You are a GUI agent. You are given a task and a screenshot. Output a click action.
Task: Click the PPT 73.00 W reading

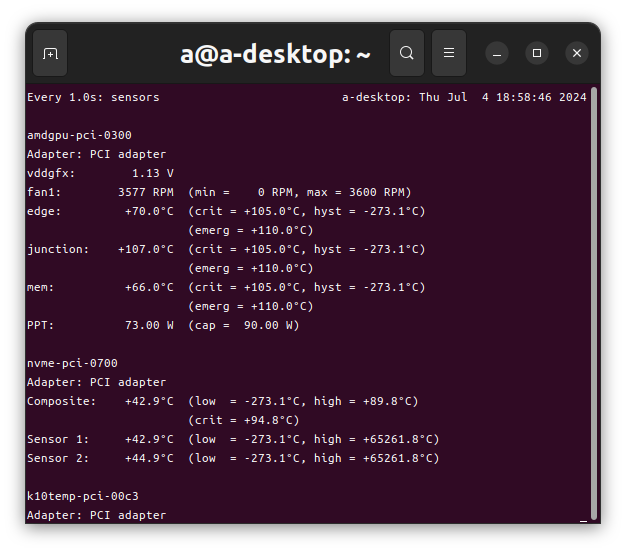pyautogui.click(x=149, y=325)
